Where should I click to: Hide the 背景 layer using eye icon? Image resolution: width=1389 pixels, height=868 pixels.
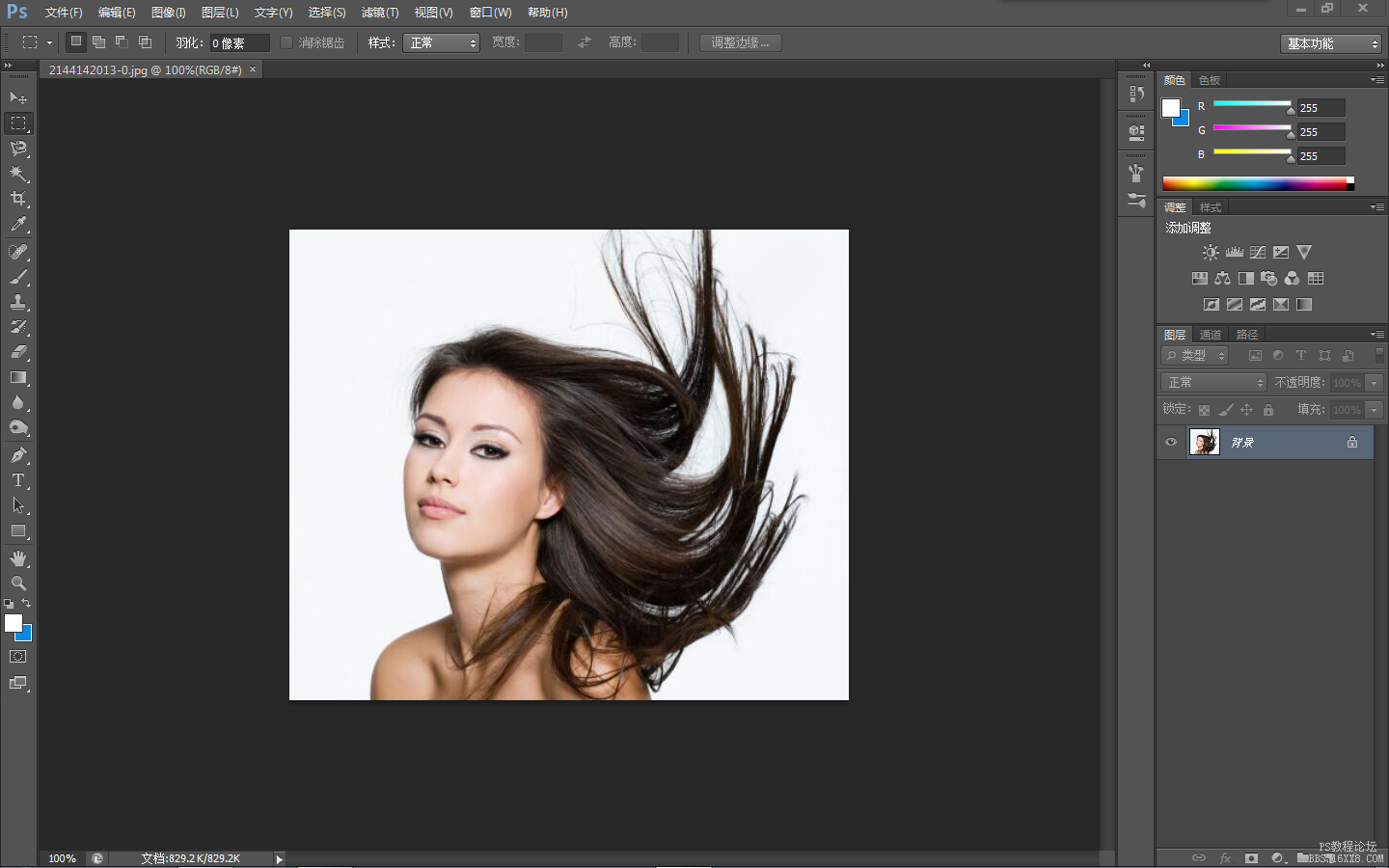[1171, 443]
